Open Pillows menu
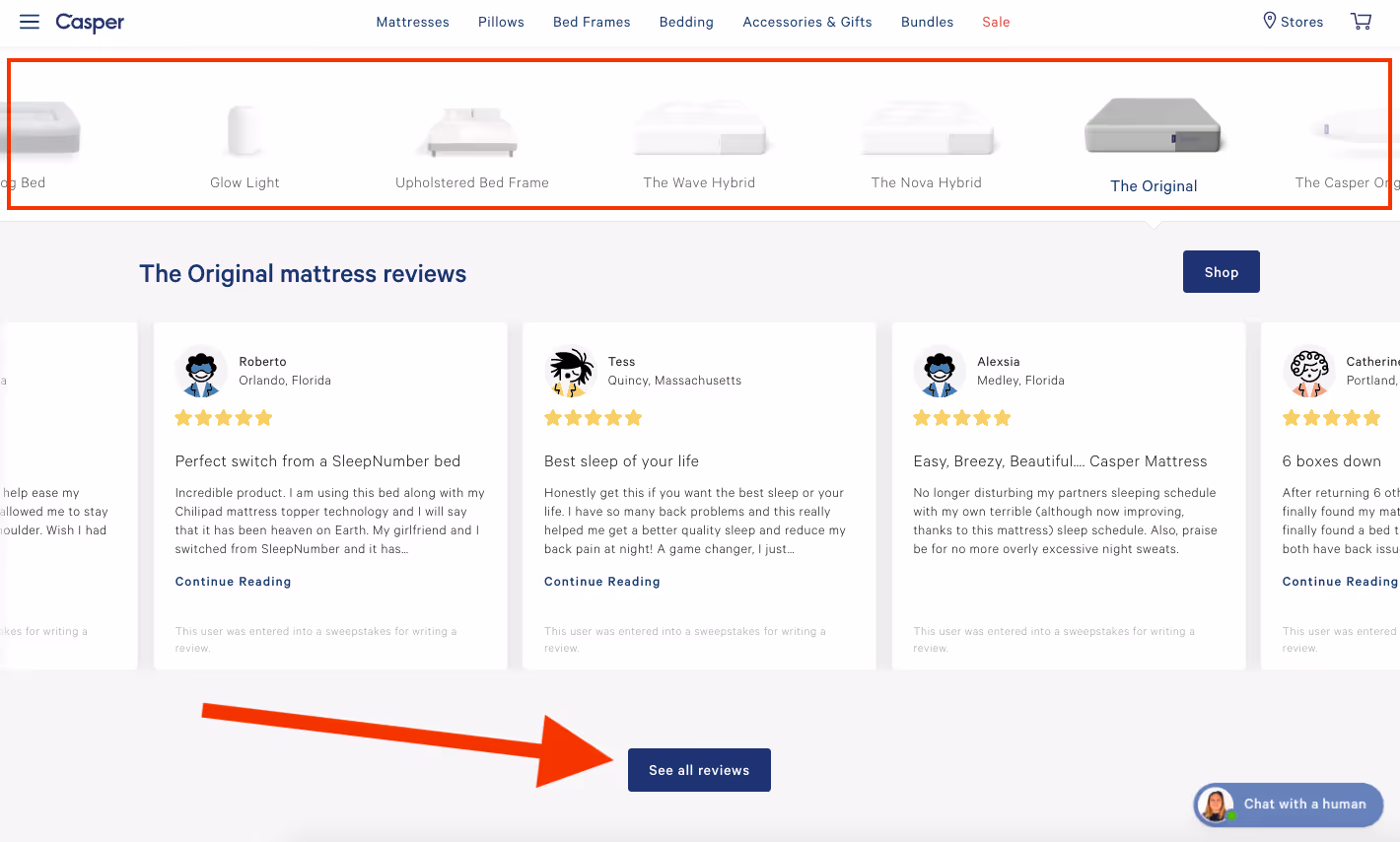This screenshot has width=1400, height=842. click(501, 22)
